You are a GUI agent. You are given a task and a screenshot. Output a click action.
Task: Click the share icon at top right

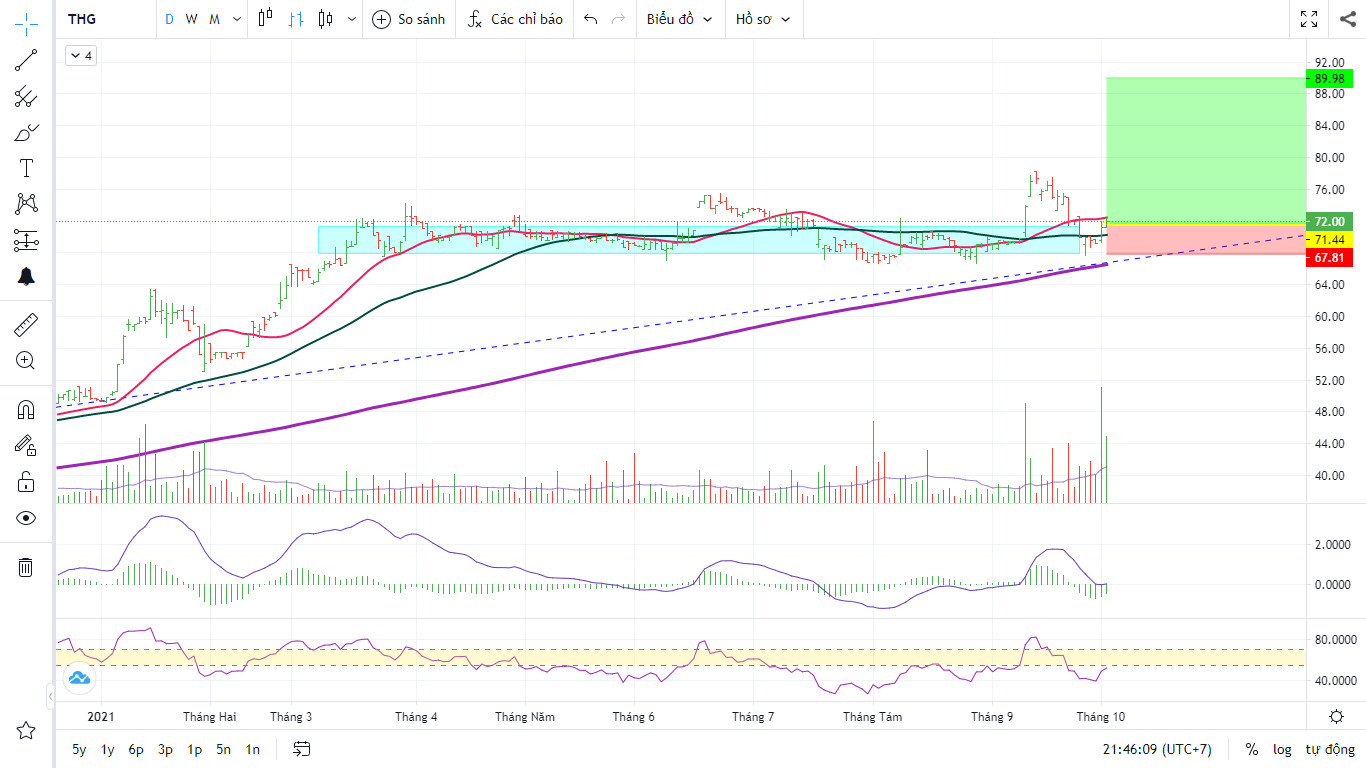[x=1346, y=19]
